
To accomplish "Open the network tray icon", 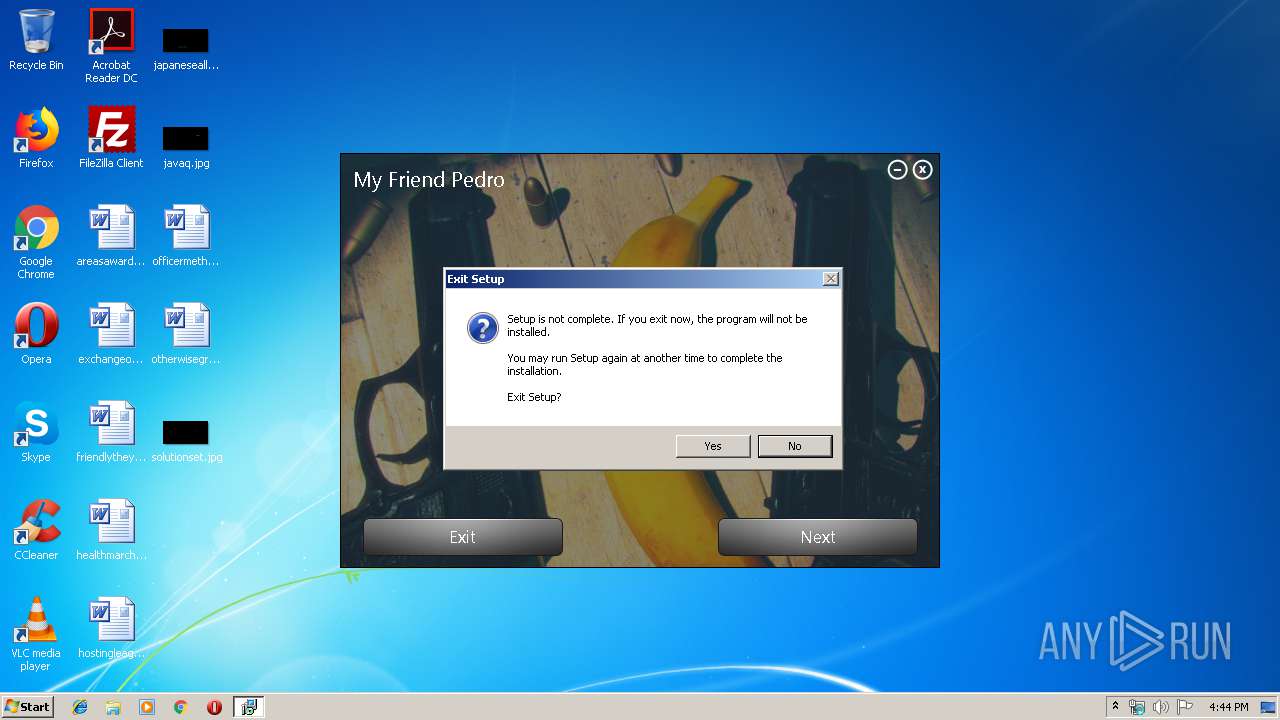I will 1137,707.
